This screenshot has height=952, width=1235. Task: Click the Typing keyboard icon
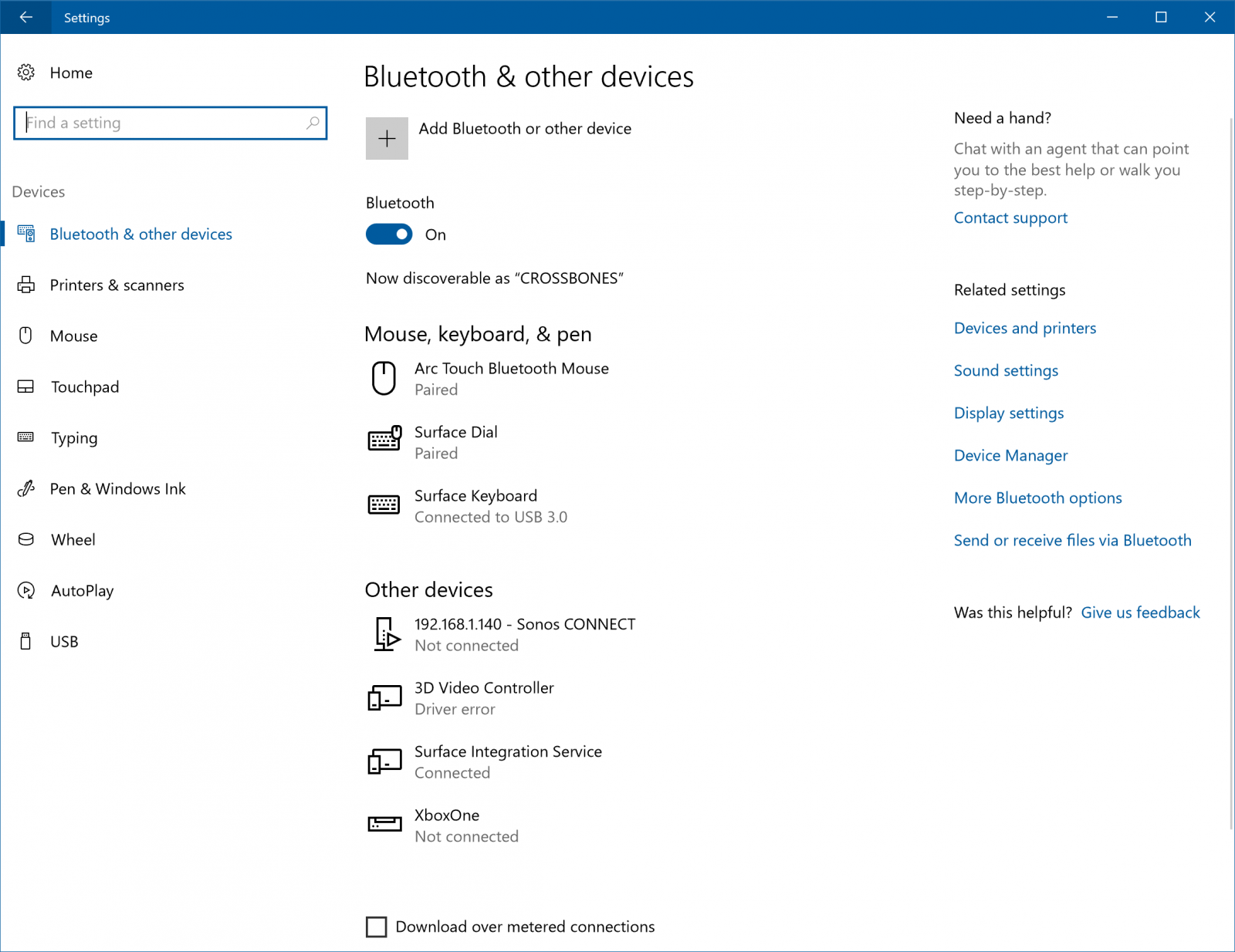[26, 437]
